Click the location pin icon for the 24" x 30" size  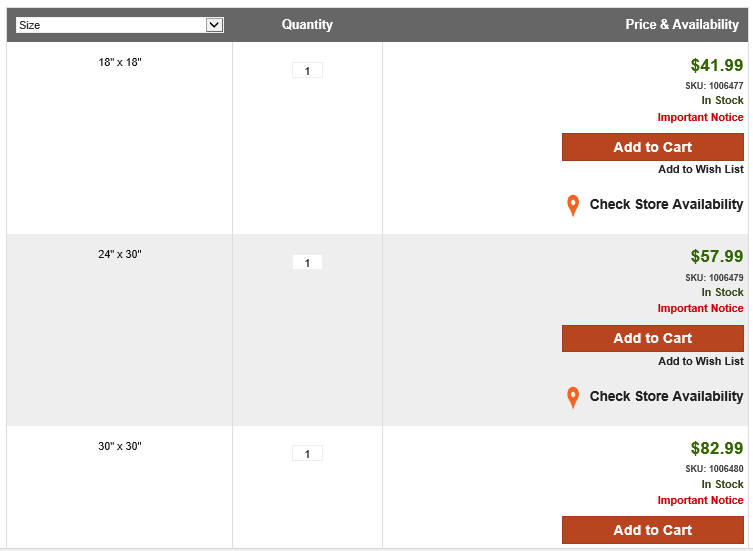(x=572, y=397)
